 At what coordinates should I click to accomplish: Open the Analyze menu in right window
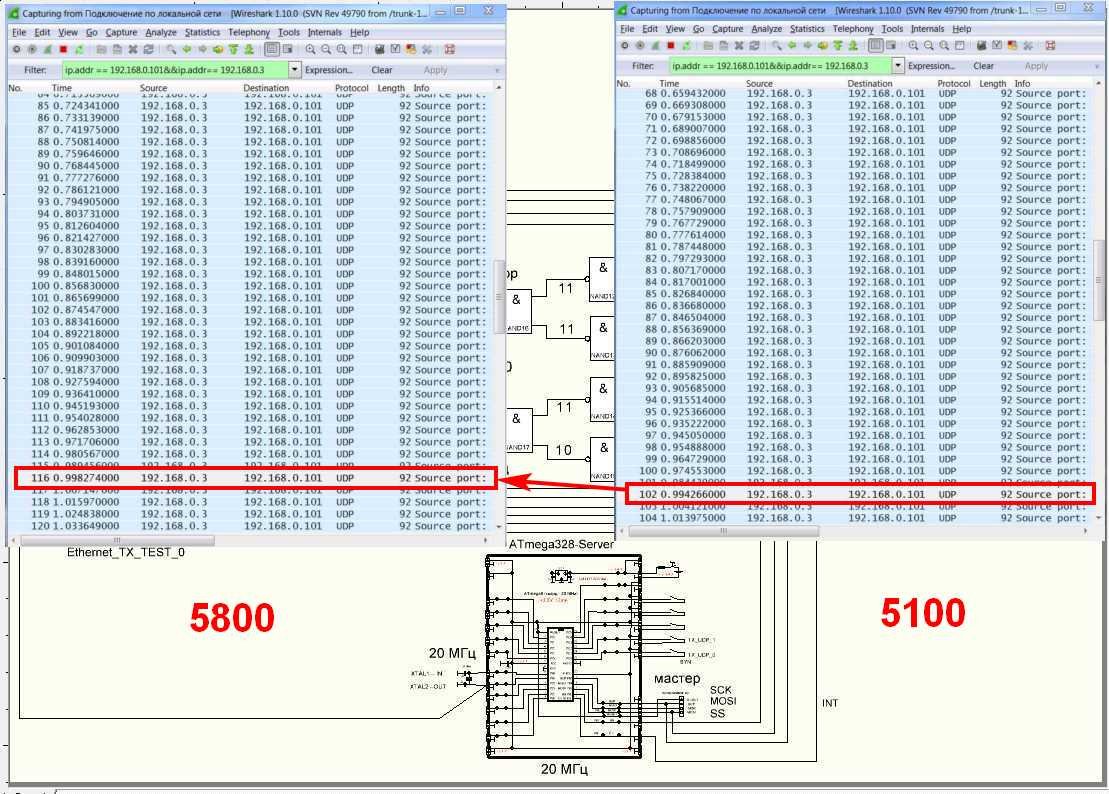(766, 29)
